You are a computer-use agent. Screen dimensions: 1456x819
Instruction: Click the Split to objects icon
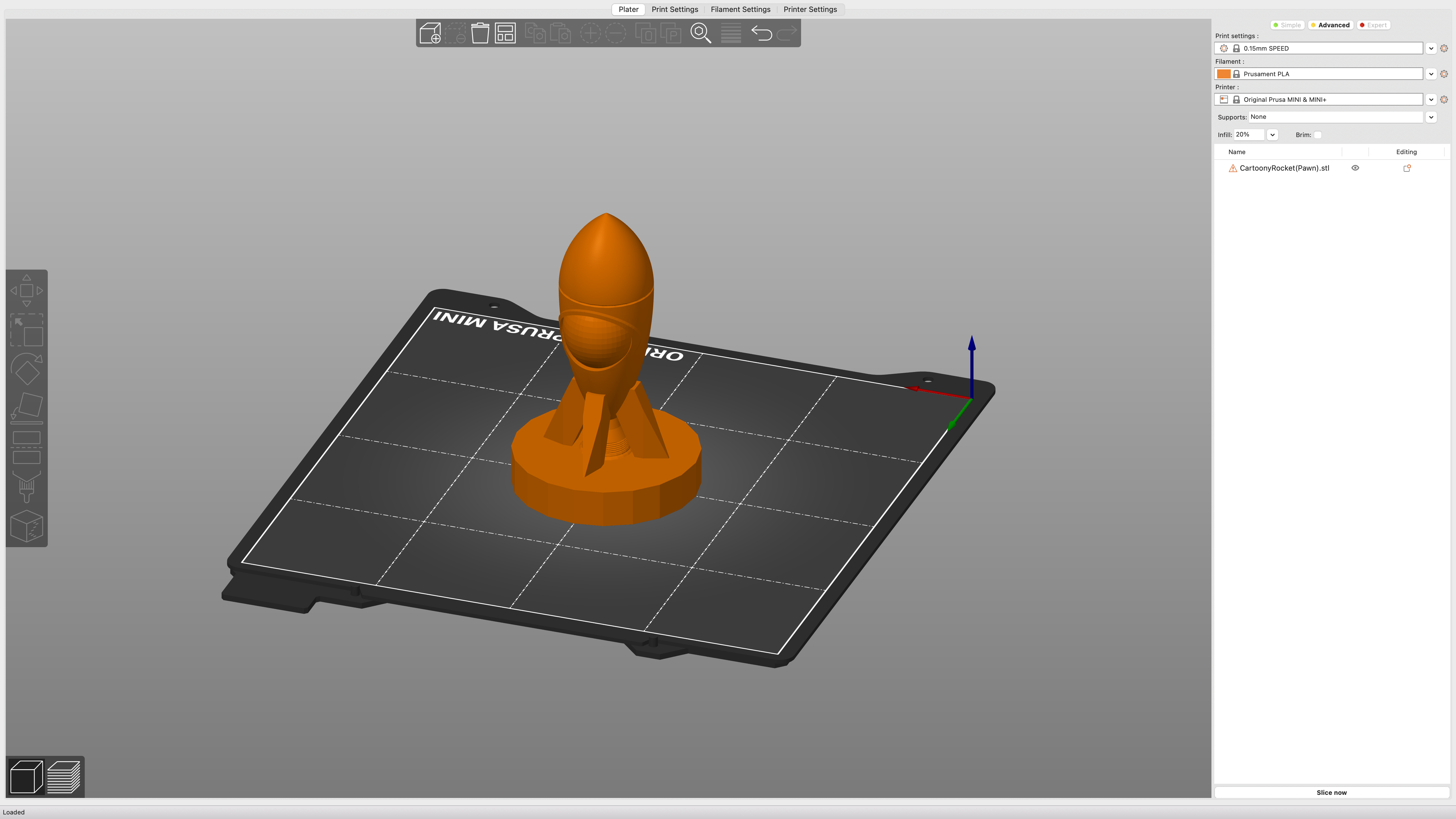(x=646, y=33)
